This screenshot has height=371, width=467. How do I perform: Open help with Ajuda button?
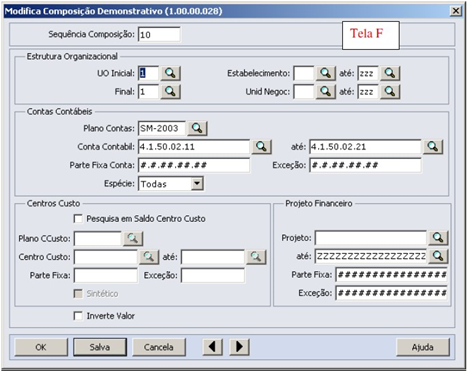[x=423, y=347]
